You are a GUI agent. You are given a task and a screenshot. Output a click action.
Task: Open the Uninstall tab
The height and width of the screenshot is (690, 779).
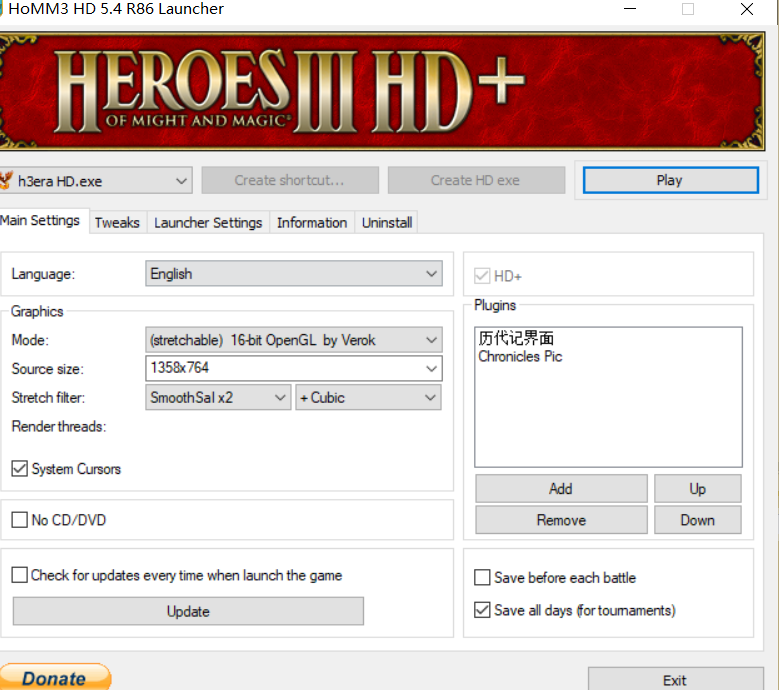tap(387, 223)
